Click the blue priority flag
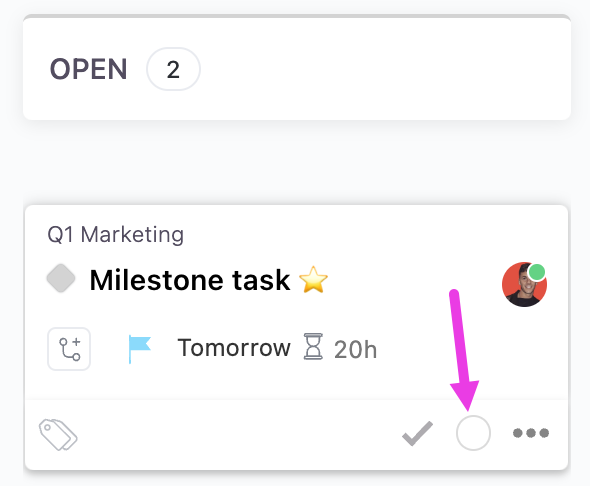Image resolution: width=590 pixels, height=486 pixels. pos(139,349)
